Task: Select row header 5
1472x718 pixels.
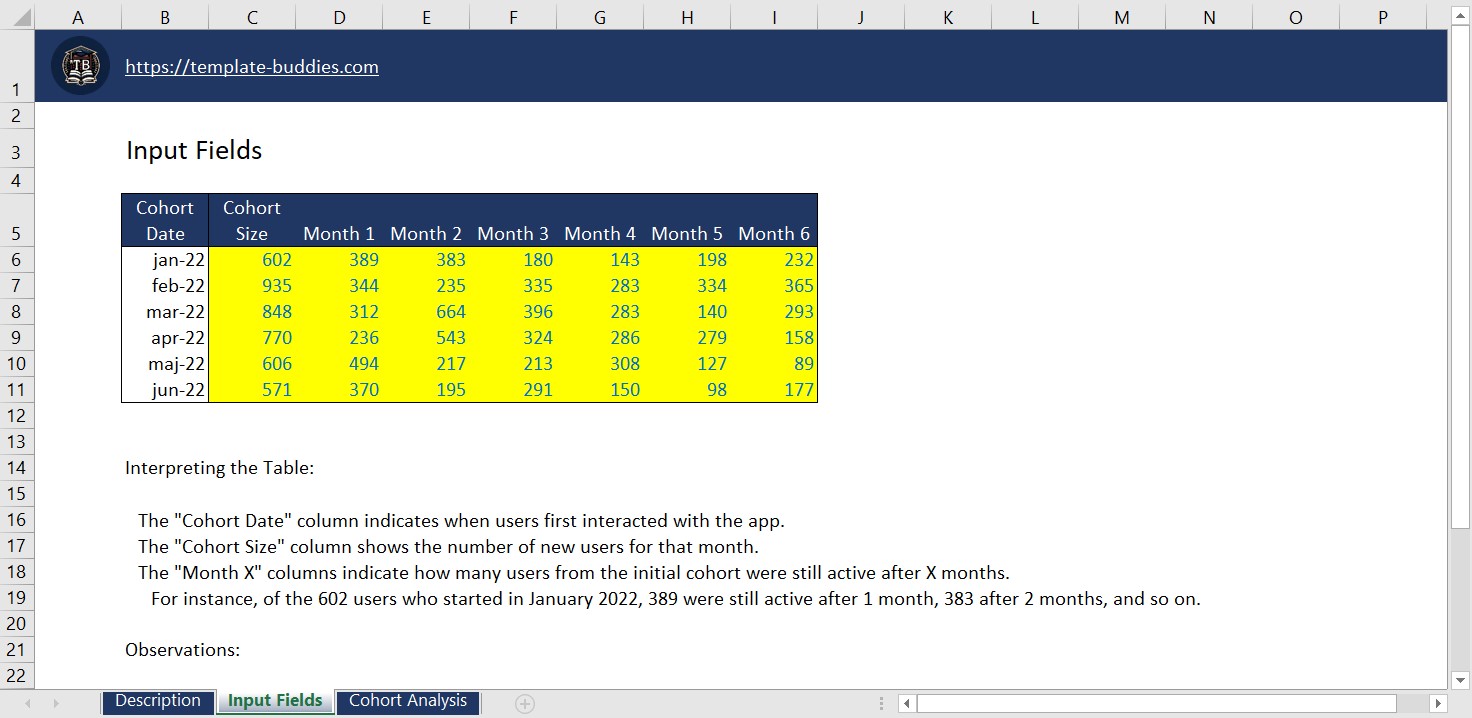Action: 16,233
